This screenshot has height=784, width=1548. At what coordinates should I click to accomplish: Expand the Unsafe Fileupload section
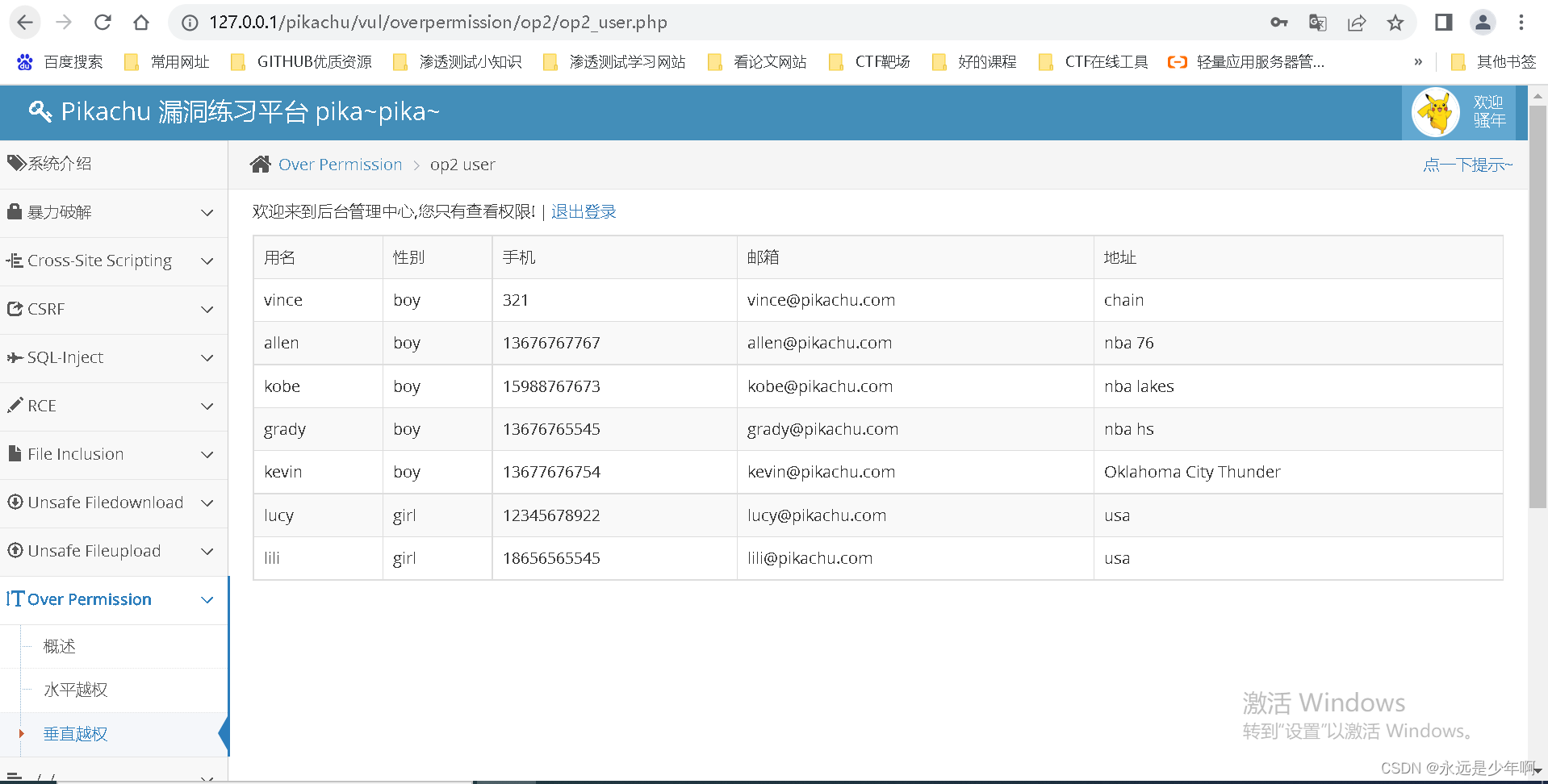point(114,551)
